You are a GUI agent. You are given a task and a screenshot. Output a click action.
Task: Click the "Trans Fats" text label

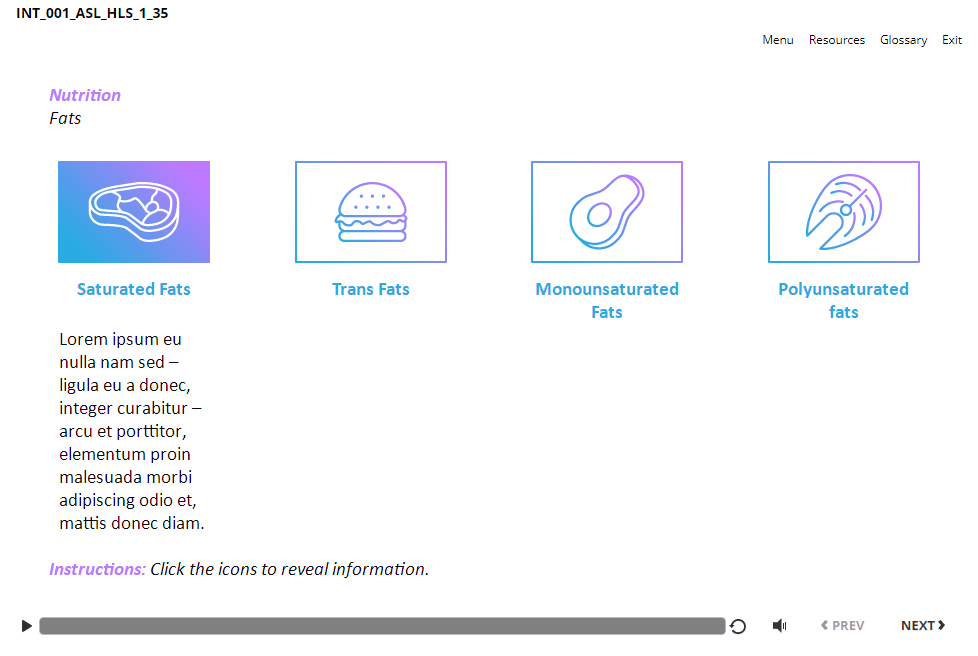(371, 289)
